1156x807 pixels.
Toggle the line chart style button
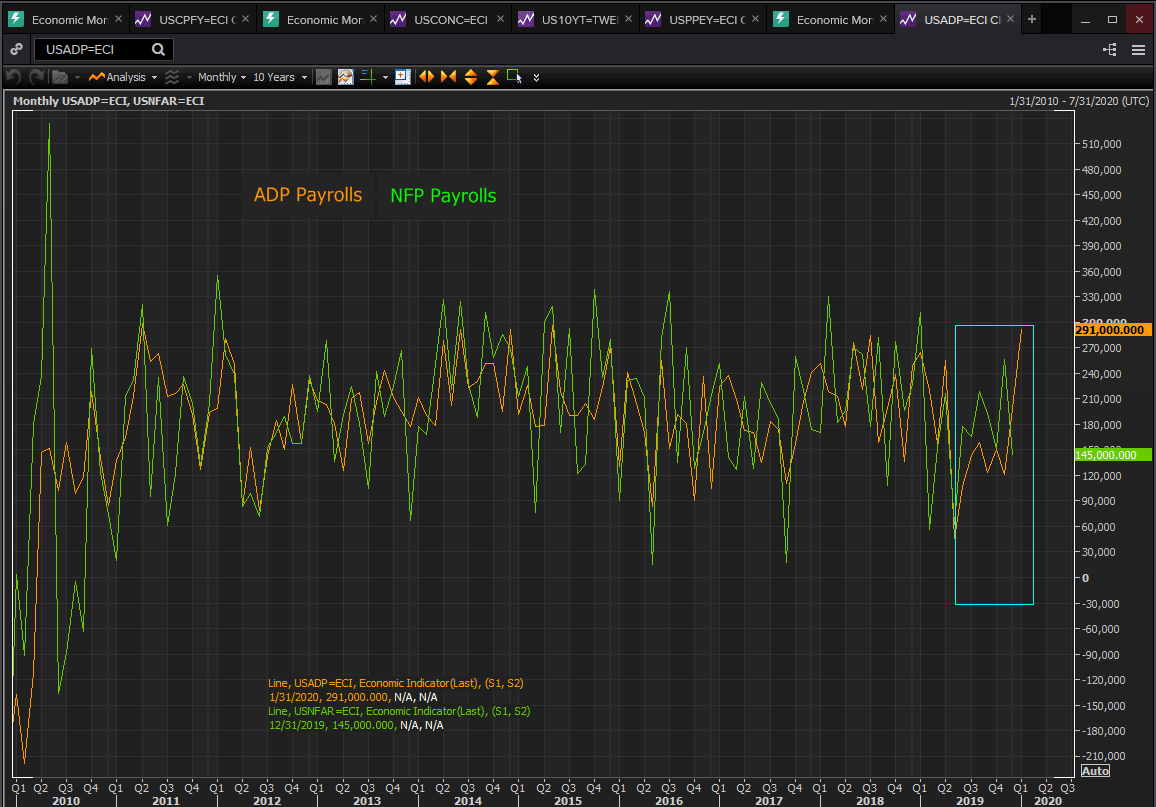point(324,77)
